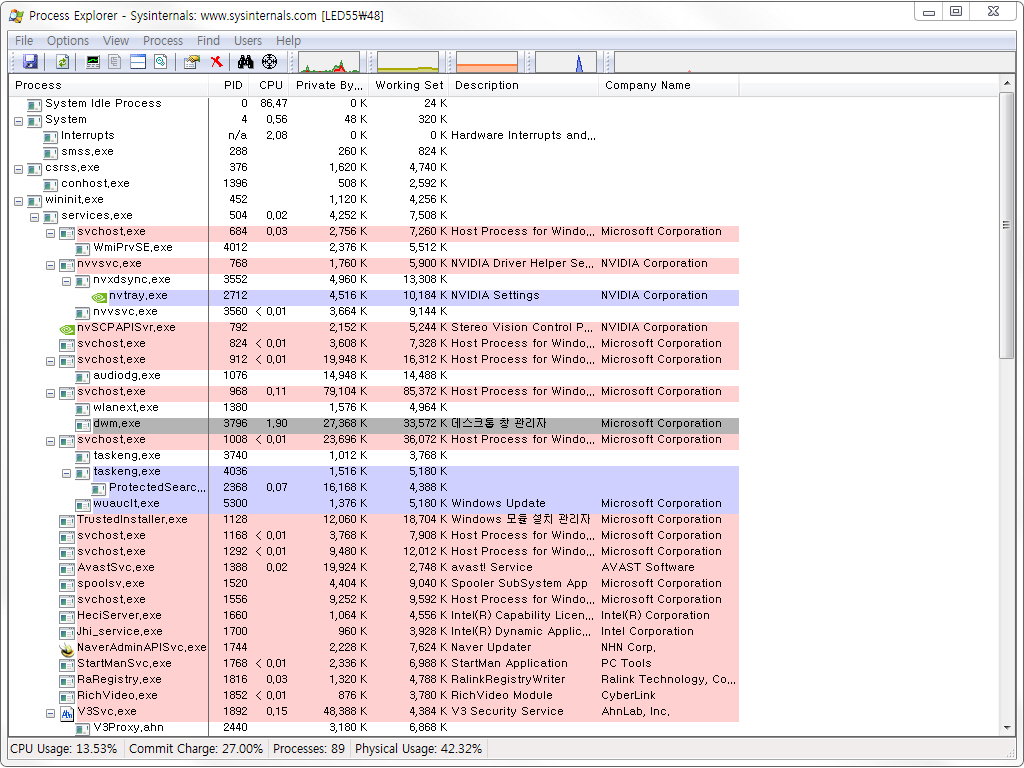Click the "CPU Usage: 13.53%" status entry
Image resolution: width=1024 pixels, height=768 pixels.
coord(64,749)
